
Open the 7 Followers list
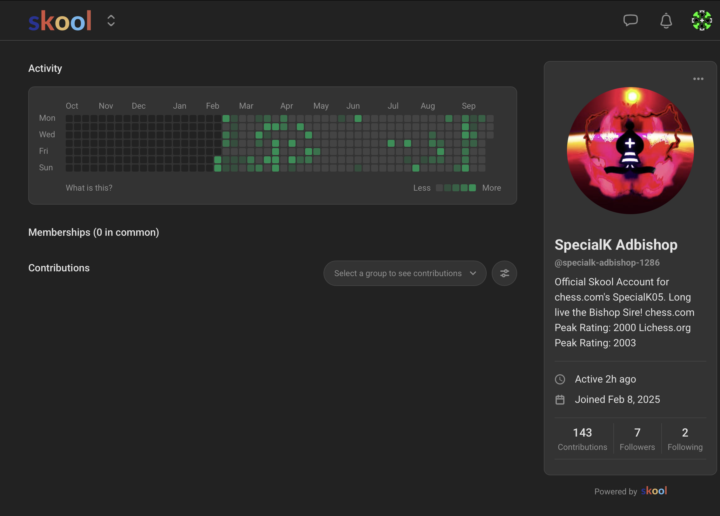[x=637, y=439]
